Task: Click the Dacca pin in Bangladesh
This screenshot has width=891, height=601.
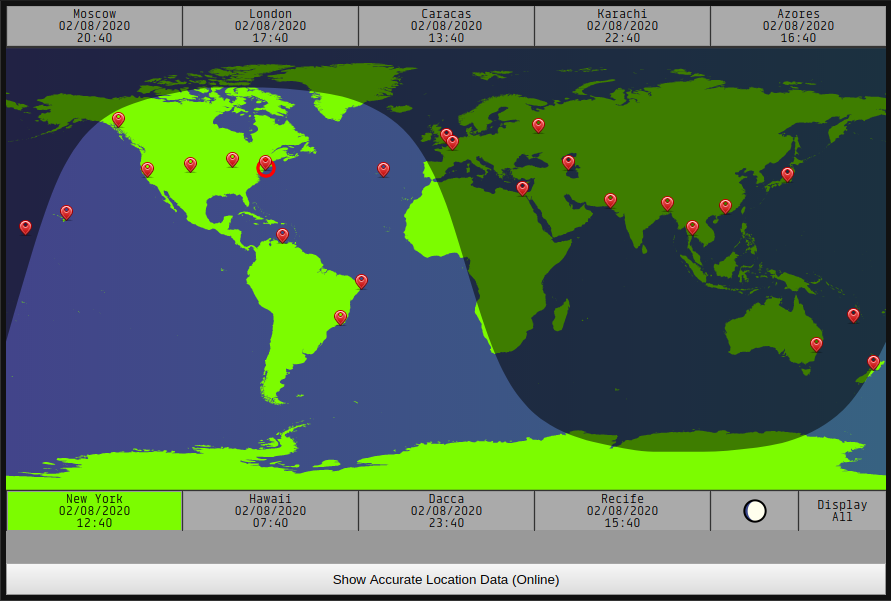Action: coord(668,203)
